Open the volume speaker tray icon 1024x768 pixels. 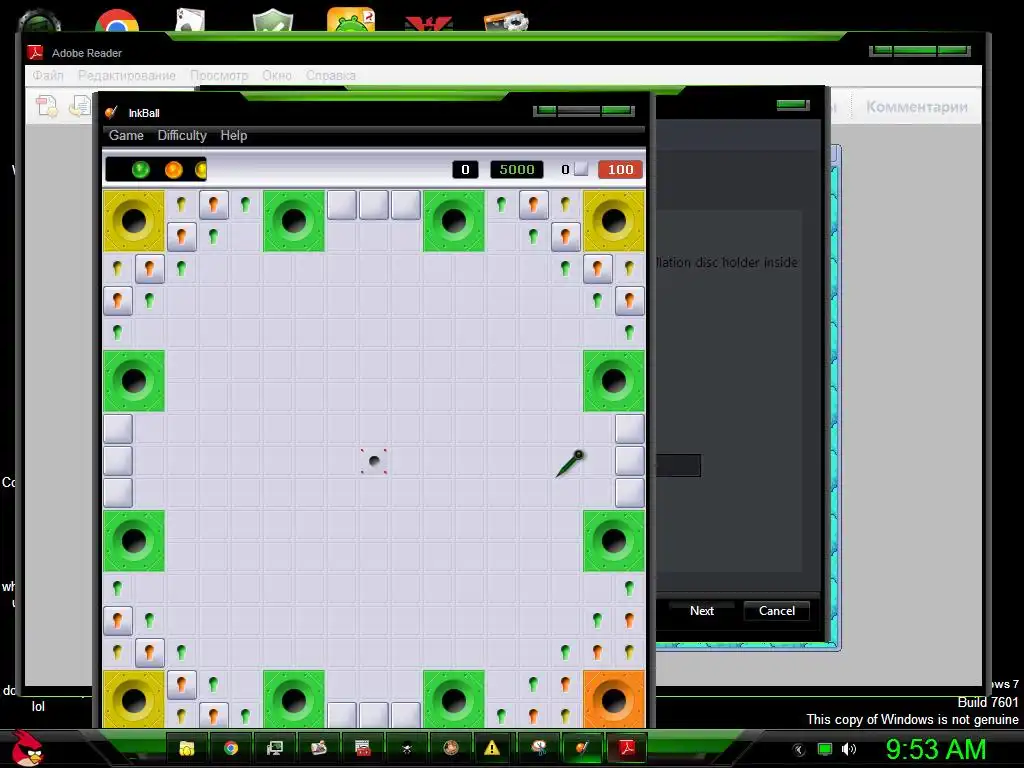(849, 750)
